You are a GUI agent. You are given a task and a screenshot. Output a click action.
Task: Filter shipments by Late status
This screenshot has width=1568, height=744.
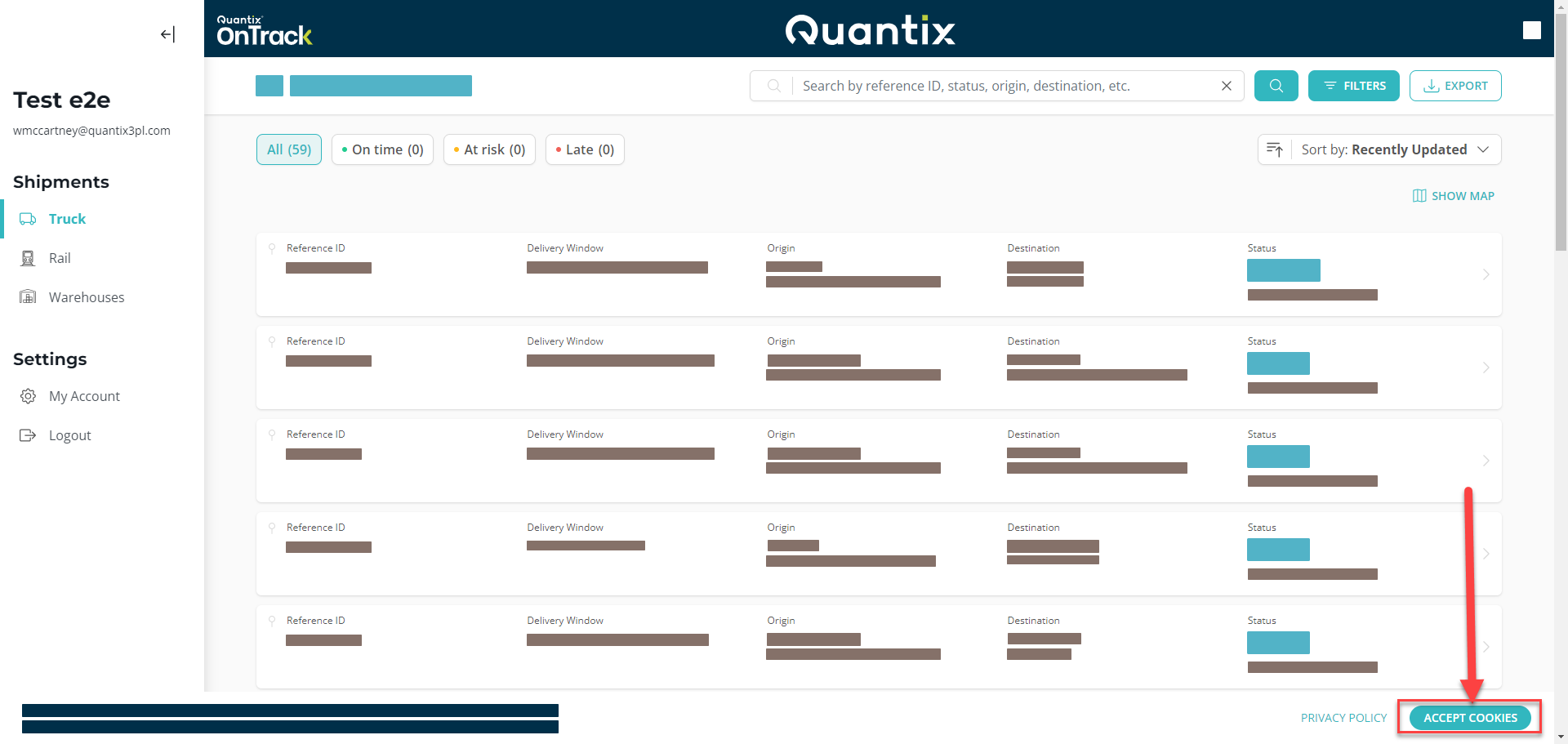click(585, 149)
